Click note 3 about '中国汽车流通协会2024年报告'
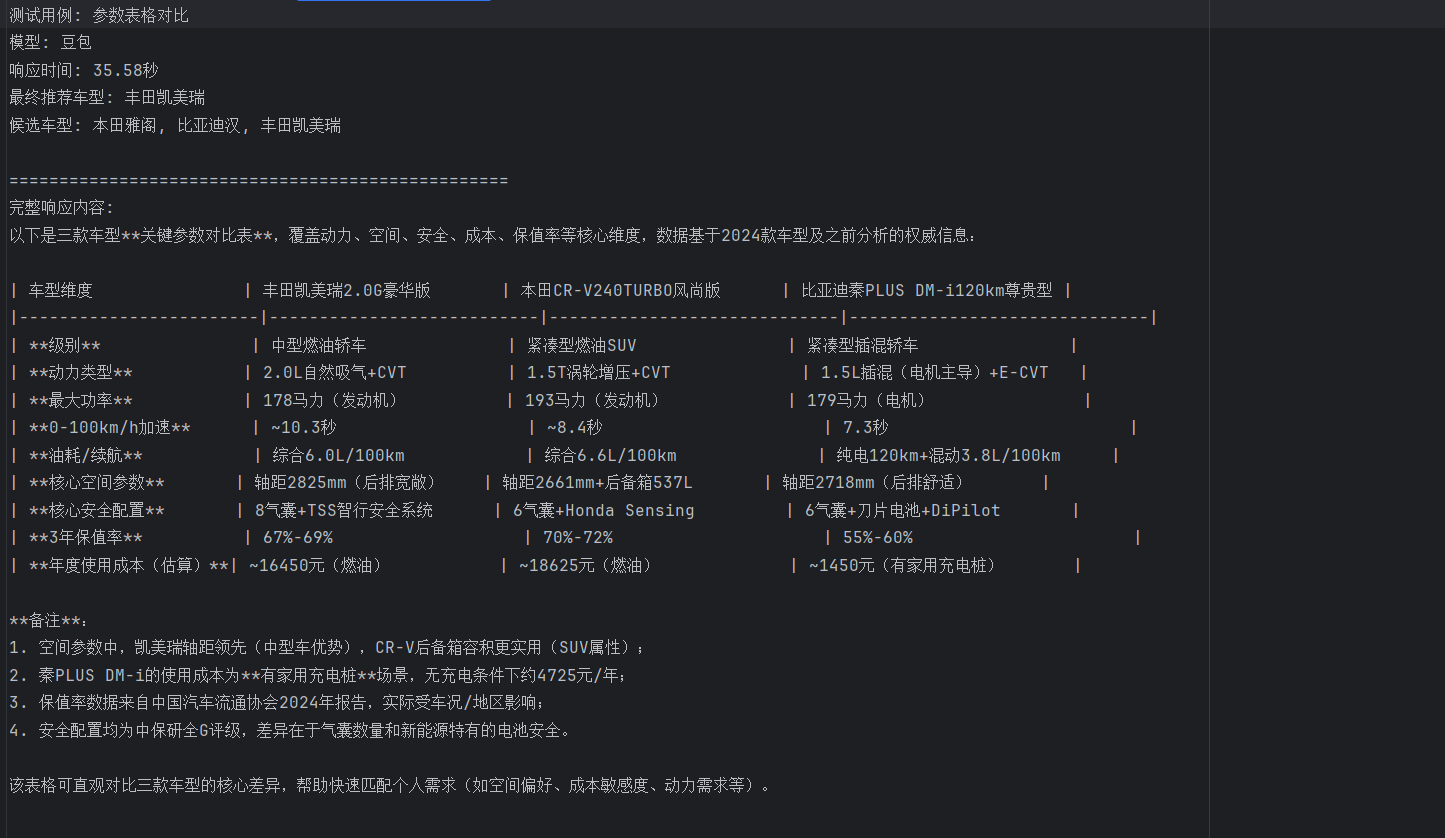Screen dimensions: 1445x838 [277, 703]
